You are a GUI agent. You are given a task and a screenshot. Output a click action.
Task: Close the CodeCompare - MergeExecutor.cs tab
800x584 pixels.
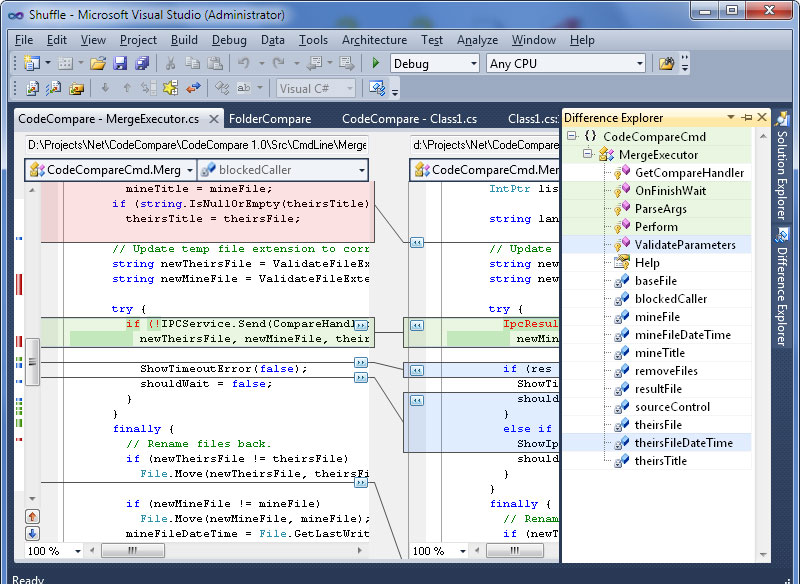coord(214,119)
